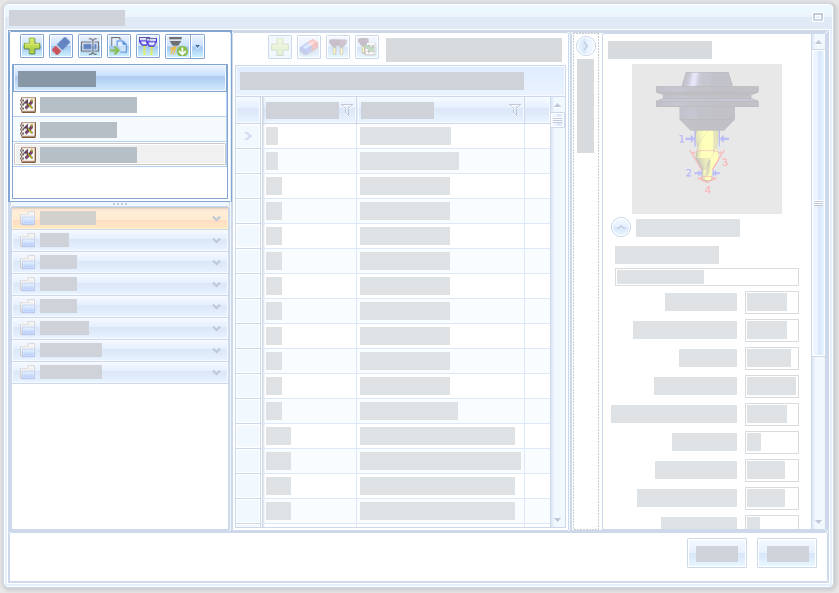Click the wide name input field under tool image
The height and width of the screenshot is (593, 839).
tap(706, 277)
